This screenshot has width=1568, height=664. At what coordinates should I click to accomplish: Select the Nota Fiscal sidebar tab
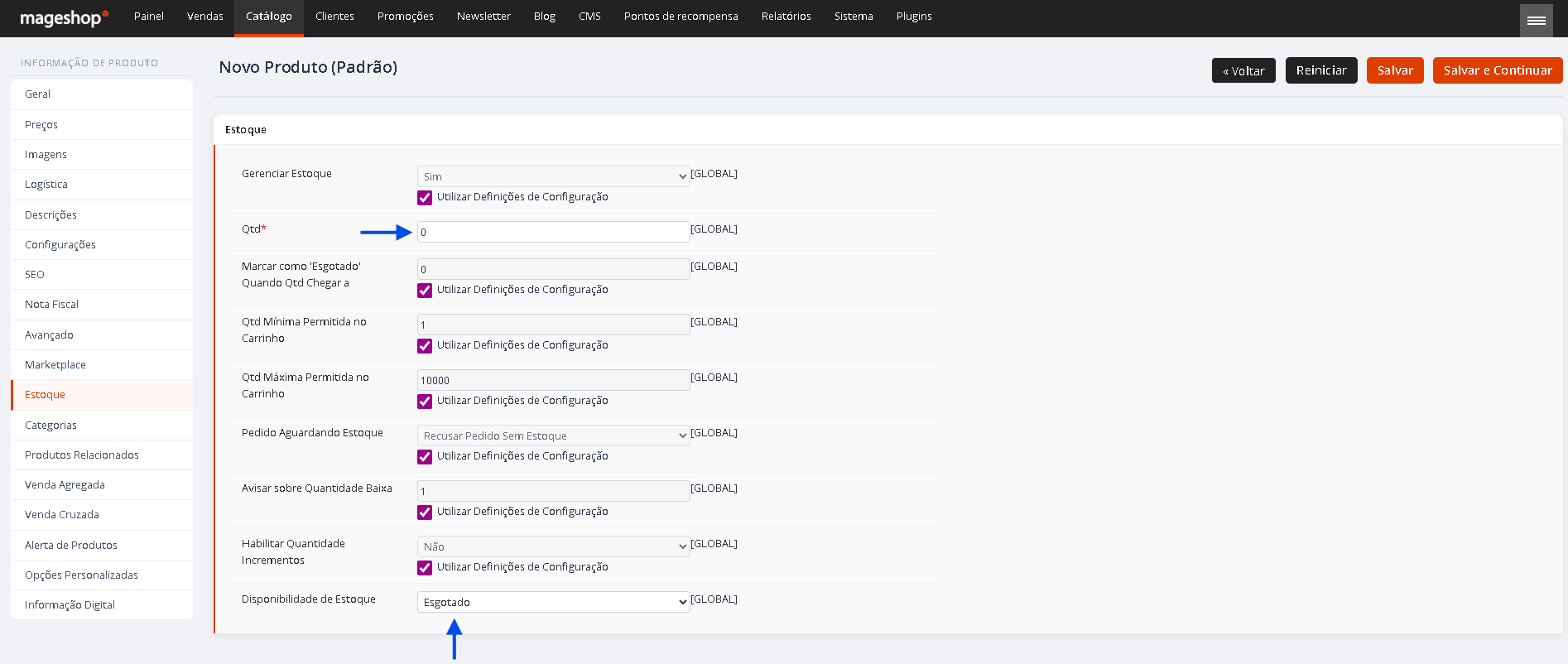pos(102,305)
